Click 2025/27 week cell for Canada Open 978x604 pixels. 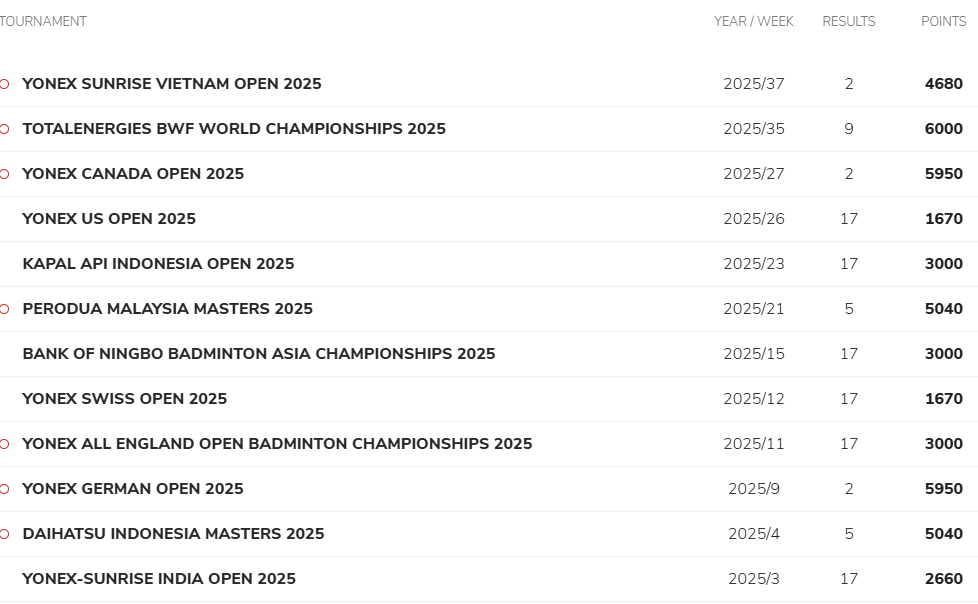tap(753, 173)
